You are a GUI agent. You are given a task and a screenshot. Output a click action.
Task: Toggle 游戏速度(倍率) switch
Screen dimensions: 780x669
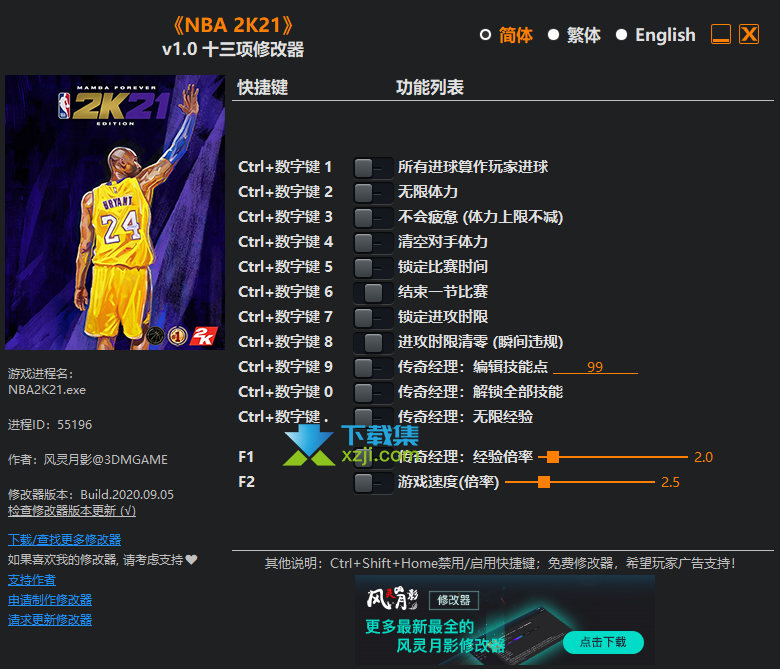[373, 482]
